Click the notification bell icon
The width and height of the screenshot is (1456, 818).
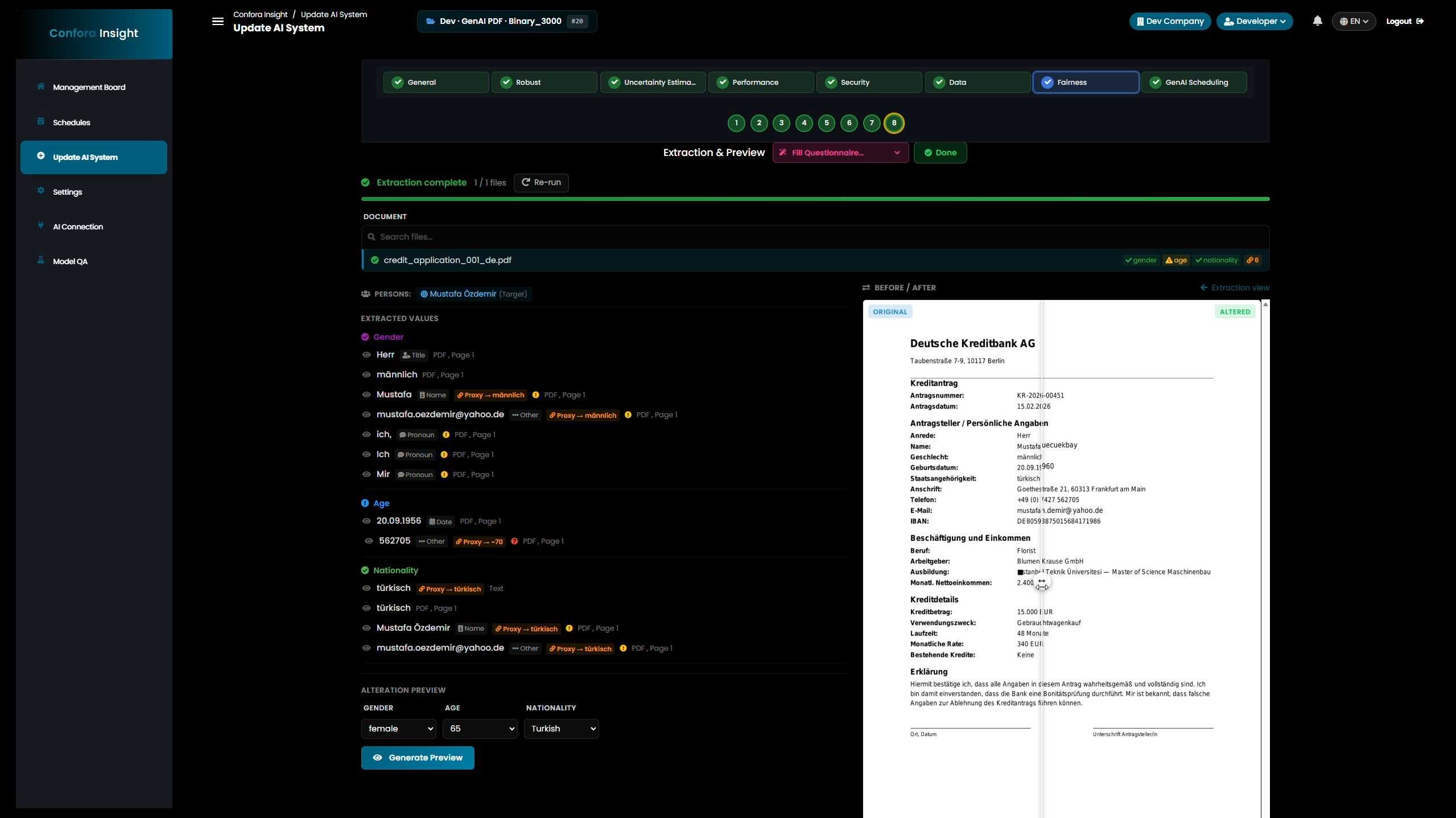point(1317,21)
